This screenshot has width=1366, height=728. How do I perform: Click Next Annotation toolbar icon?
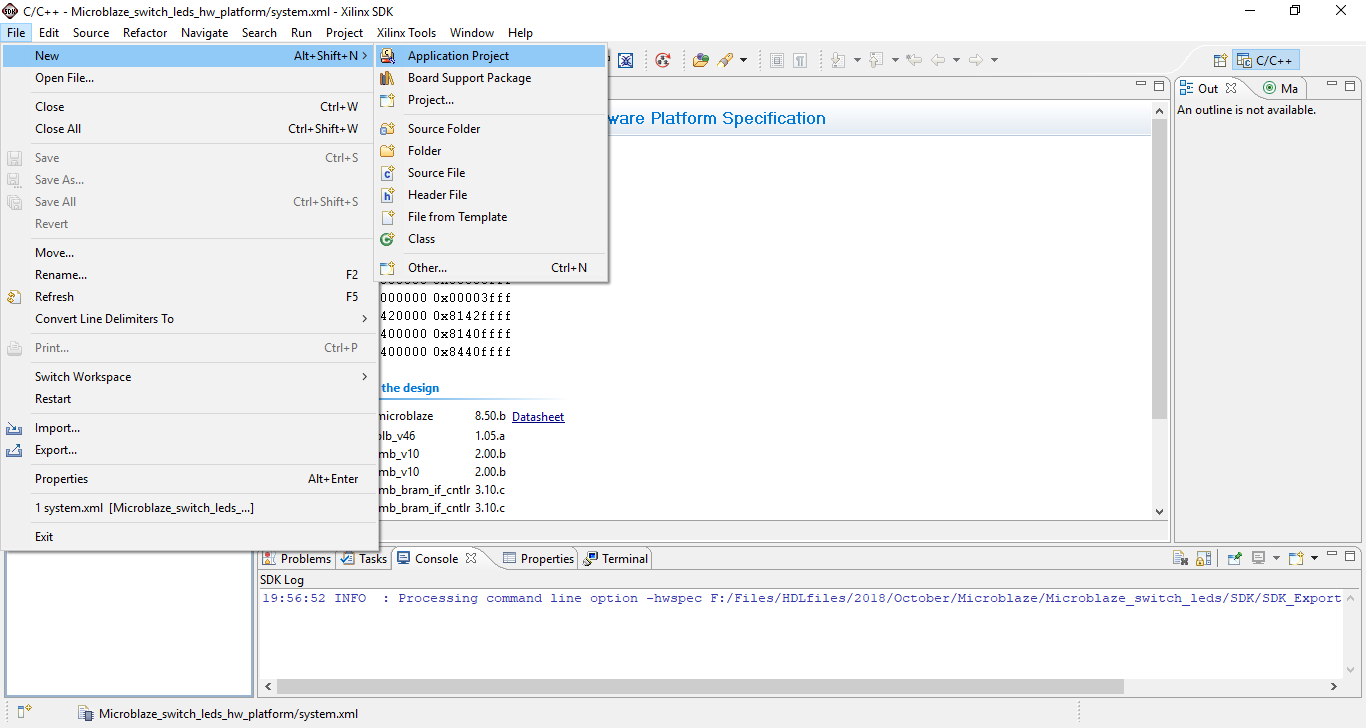[838, 60]
